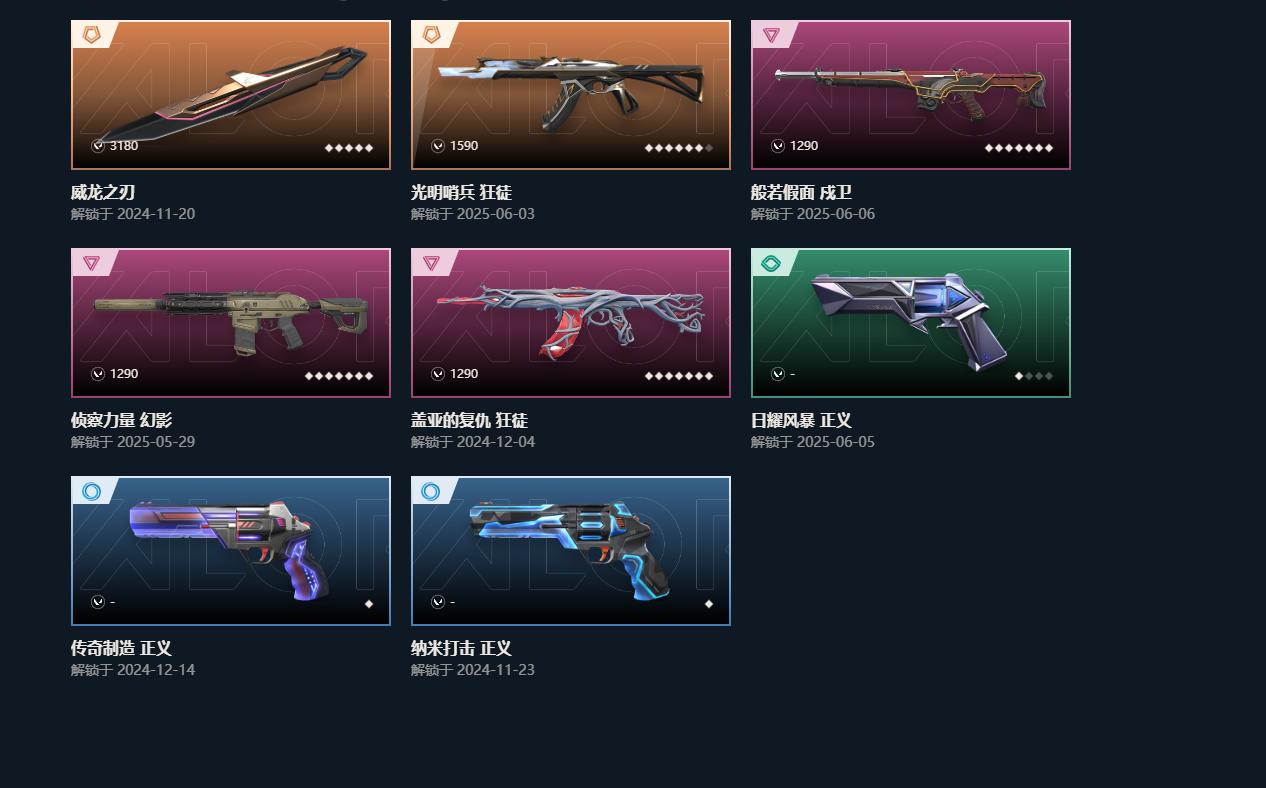Click the pink triangle badge on 般若假面 戍卫
Viewport: 1266px width, 788px height.
(771, 35)
